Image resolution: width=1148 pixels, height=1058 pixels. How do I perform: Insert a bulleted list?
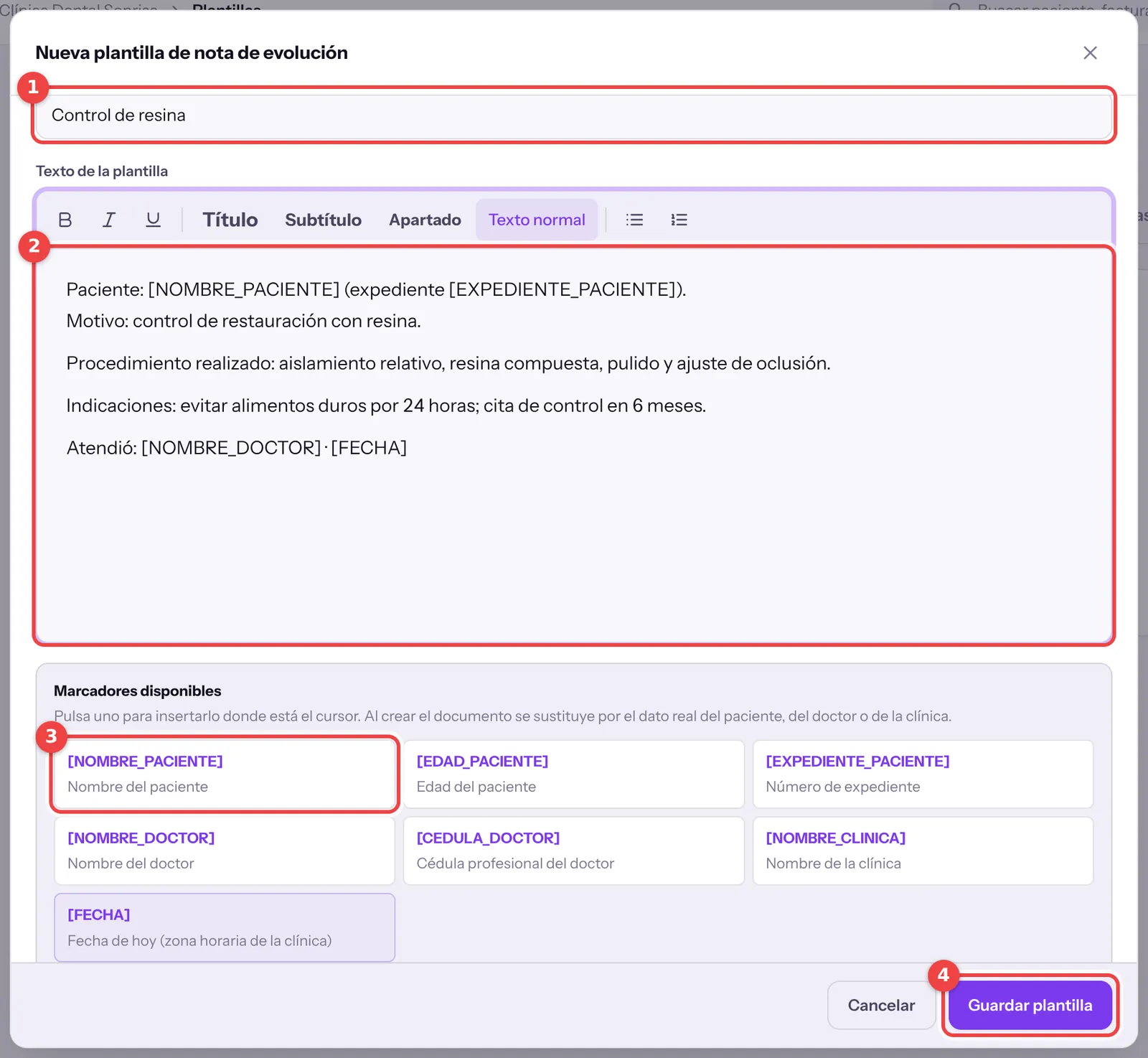[634, 220]
